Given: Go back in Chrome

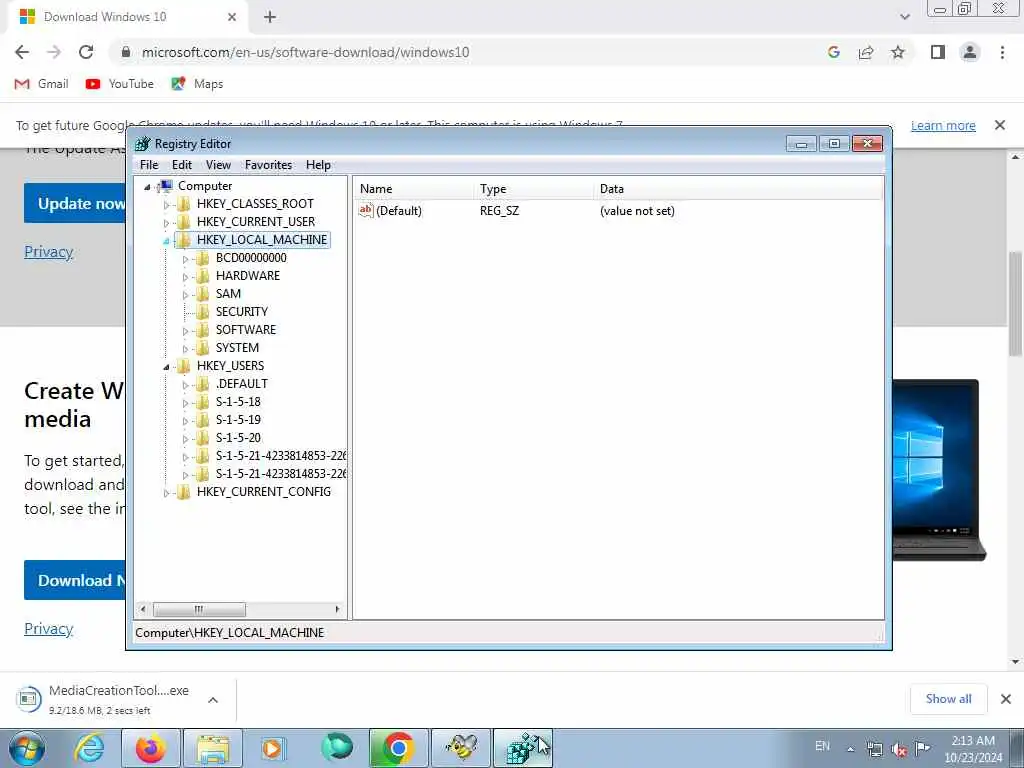Looking at the screenshot, I should (22, 52).
